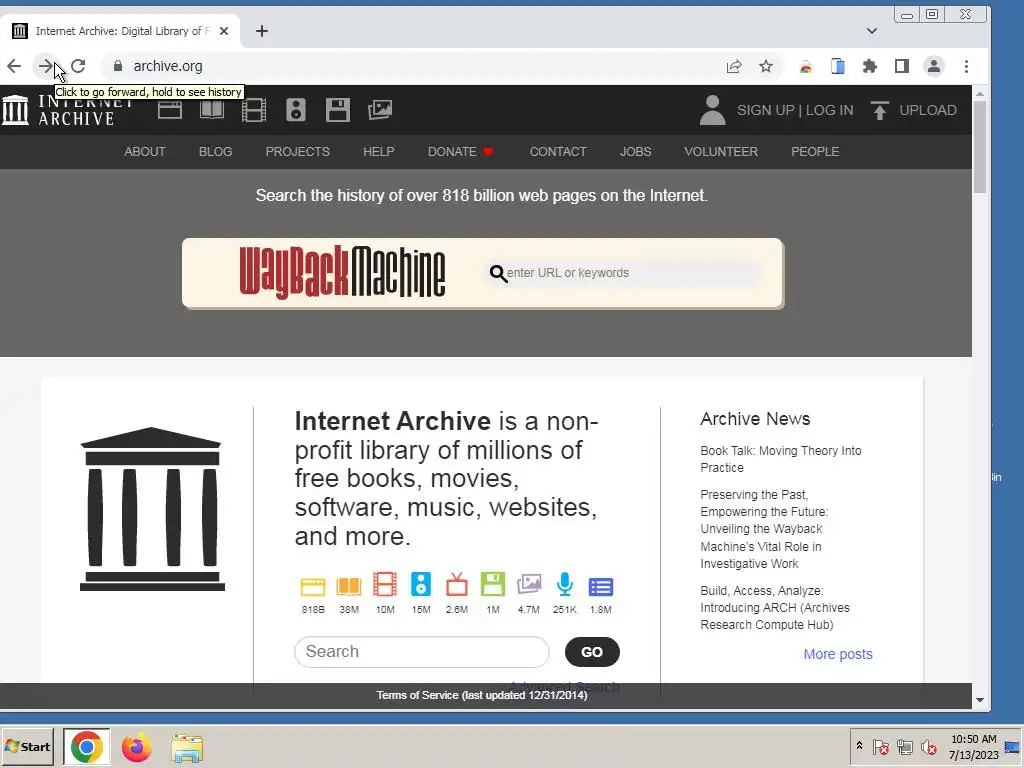
Task: Click the tray volume speaker icon
Action: [x=928, y=746]
